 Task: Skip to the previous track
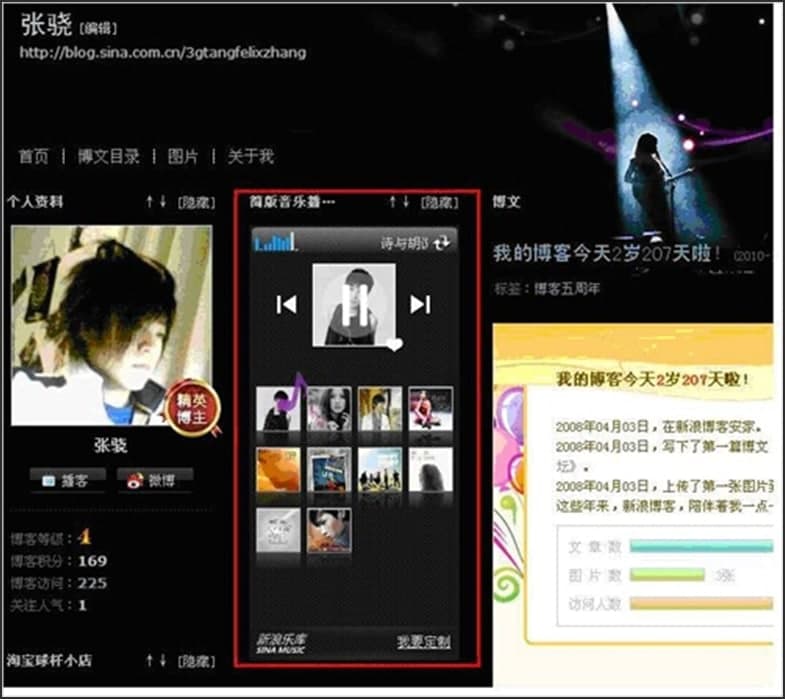pos(286,304)
